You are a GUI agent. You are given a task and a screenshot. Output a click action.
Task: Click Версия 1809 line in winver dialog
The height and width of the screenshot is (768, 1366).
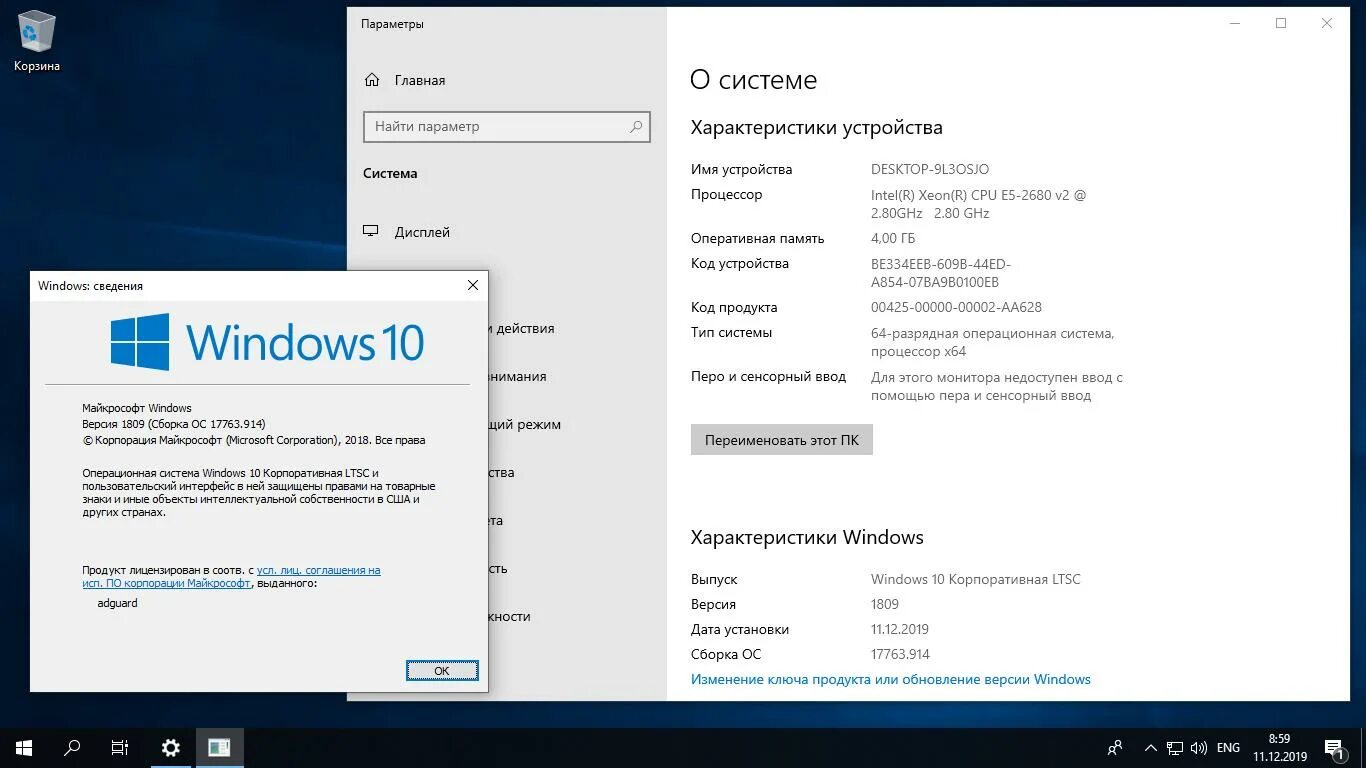point(174,424)
